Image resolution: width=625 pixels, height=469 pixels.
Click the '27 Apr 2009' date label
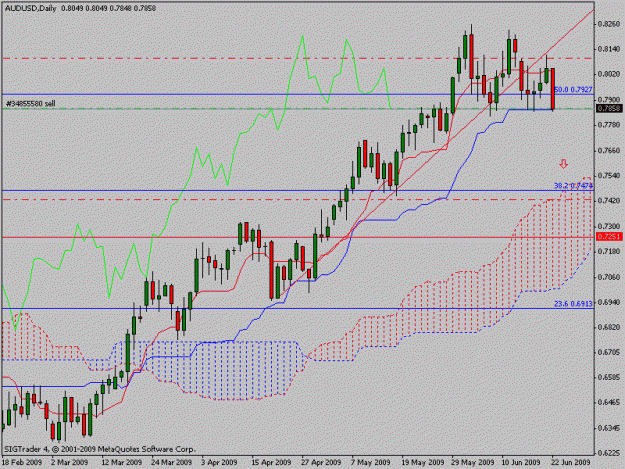321,463
